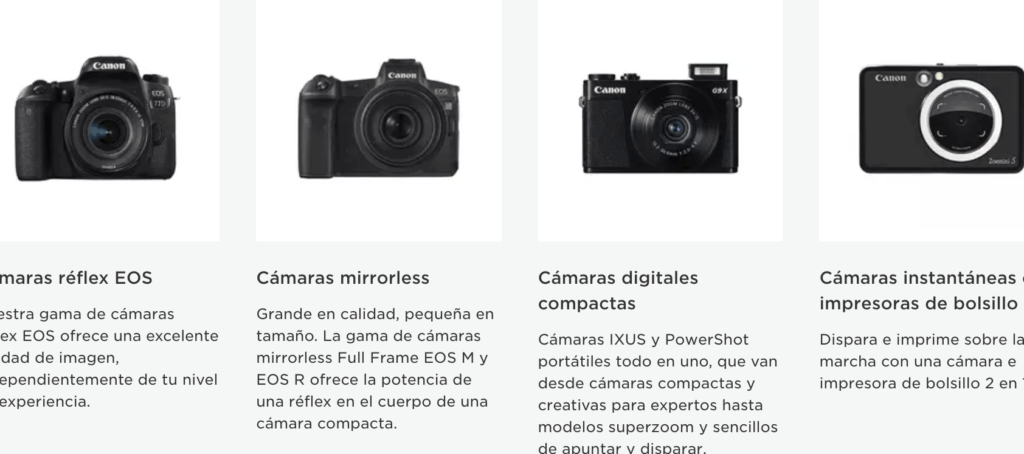Click the G9X label on the compact camera
The width and height of the screenshot is (1024, 454).
point(720,90)
